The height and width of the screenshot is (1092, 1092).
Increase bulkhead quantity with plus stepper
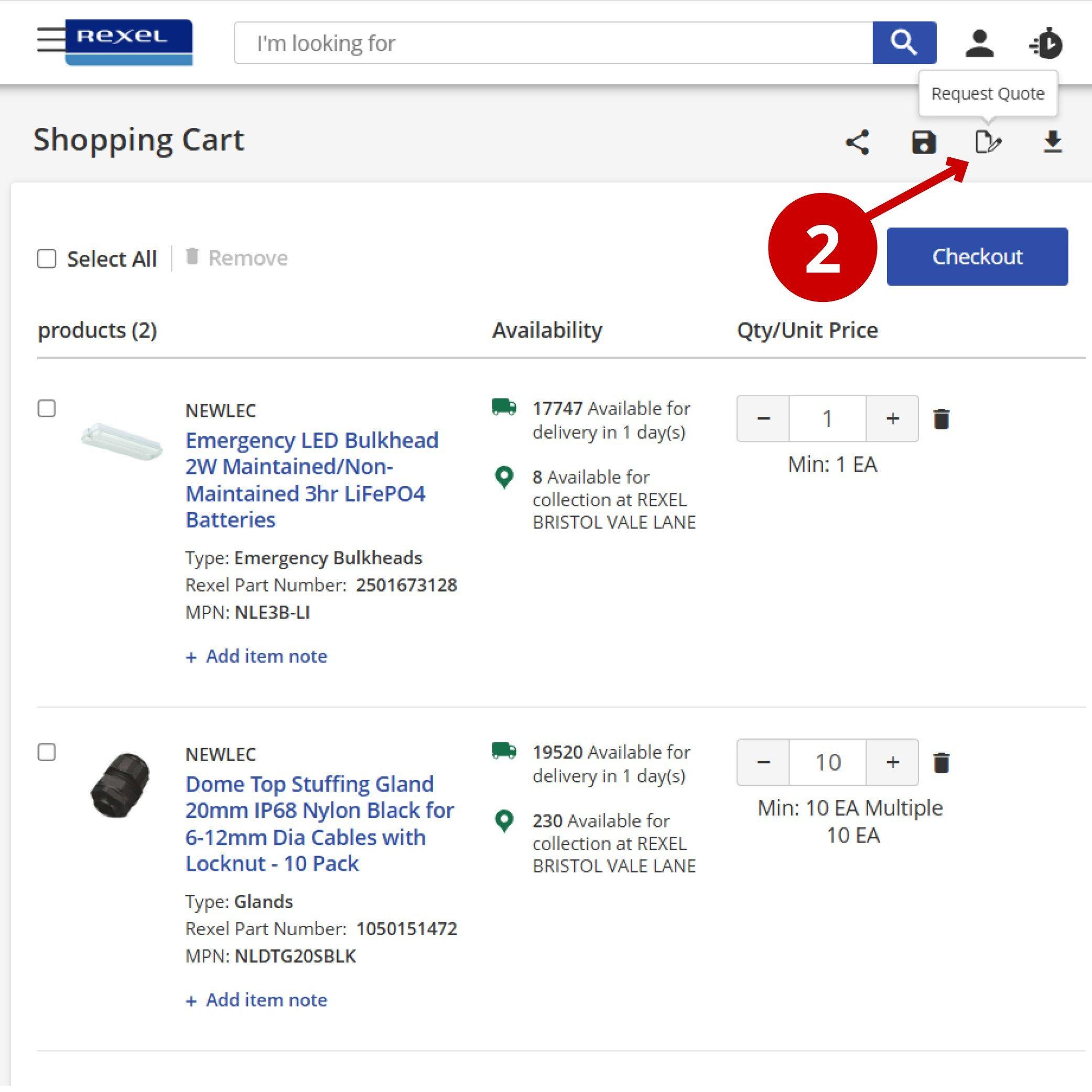pyautogui.click(x=892, y=418)
